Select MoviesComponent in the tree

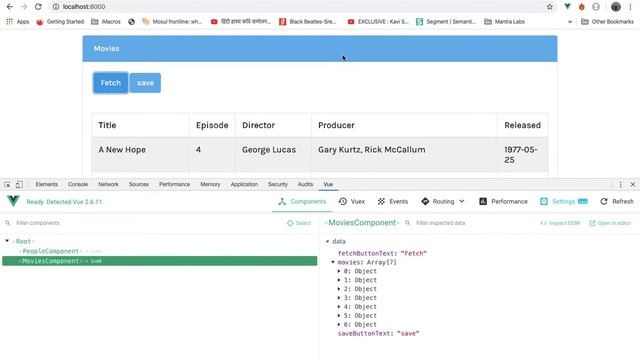click(160, 261)
